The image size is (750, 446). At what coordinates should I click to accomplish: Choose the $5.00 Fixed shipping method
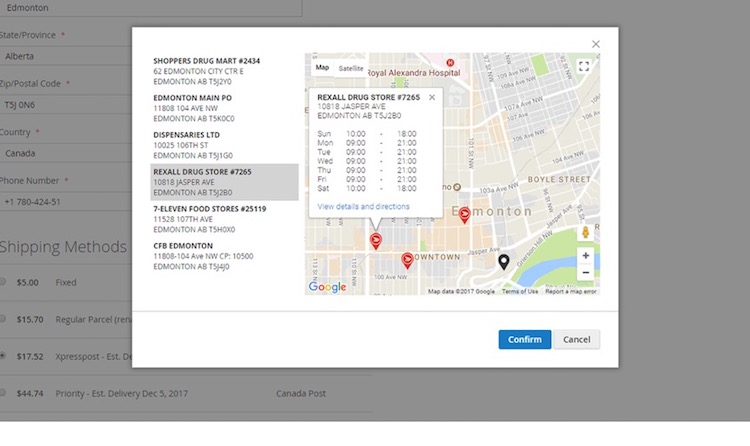pyautogui.click(x=3, y=282)
